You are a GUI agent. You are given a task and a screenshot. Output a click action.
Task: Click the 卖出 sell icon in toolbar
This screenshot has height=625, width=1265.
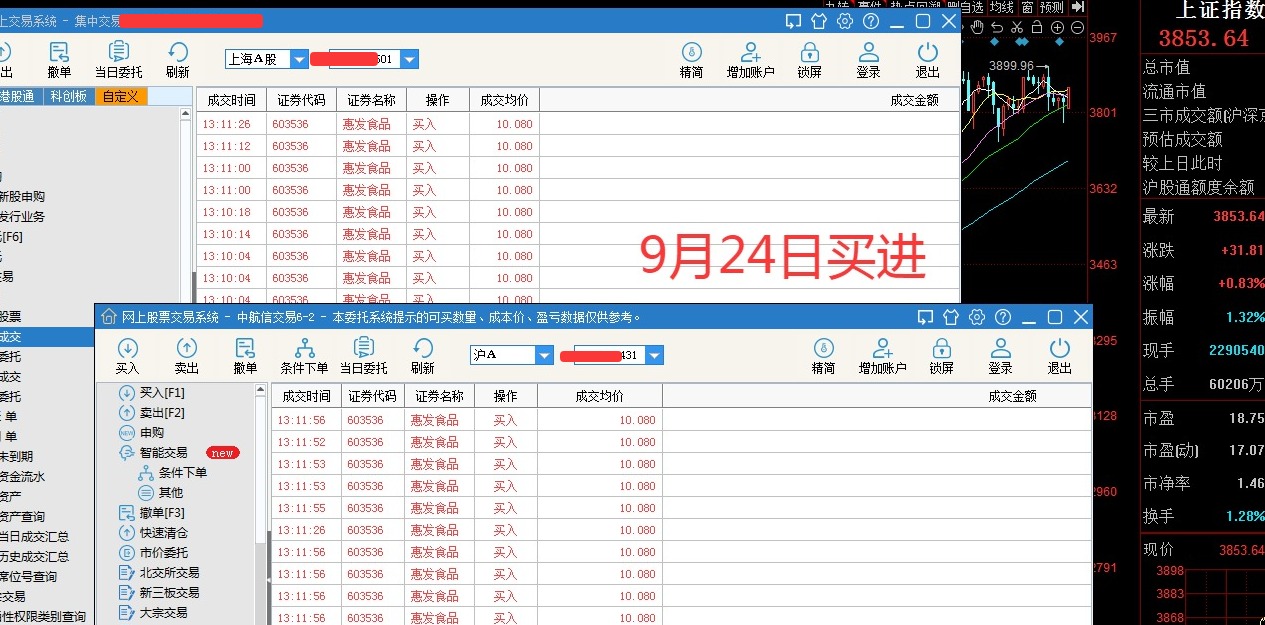point(187,354)
